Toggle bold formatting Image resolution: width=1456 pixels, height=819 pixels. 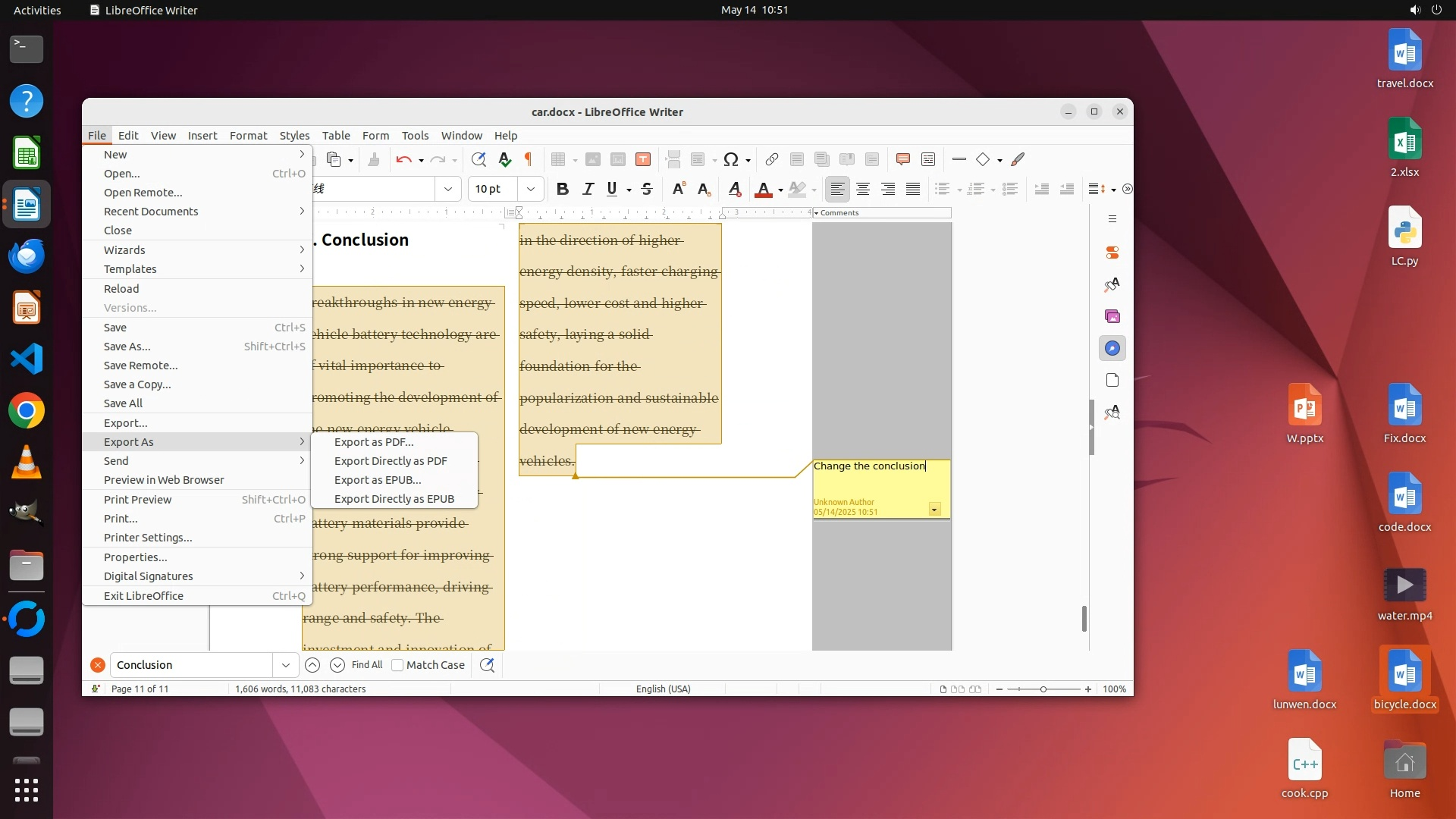pos(562,190)
